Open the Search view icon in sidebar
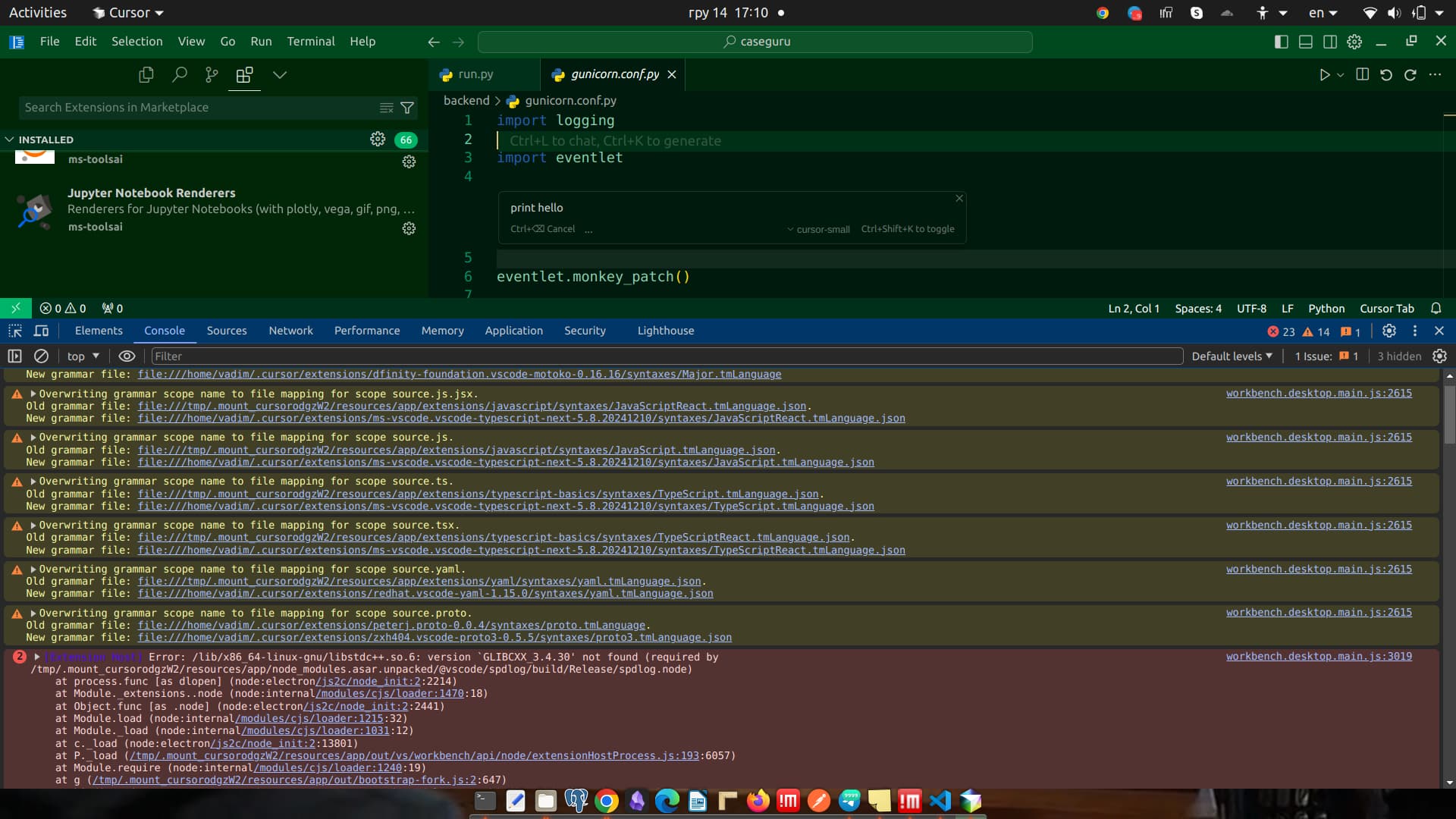Screen dimensions: 1456x819 pos(180,74)
